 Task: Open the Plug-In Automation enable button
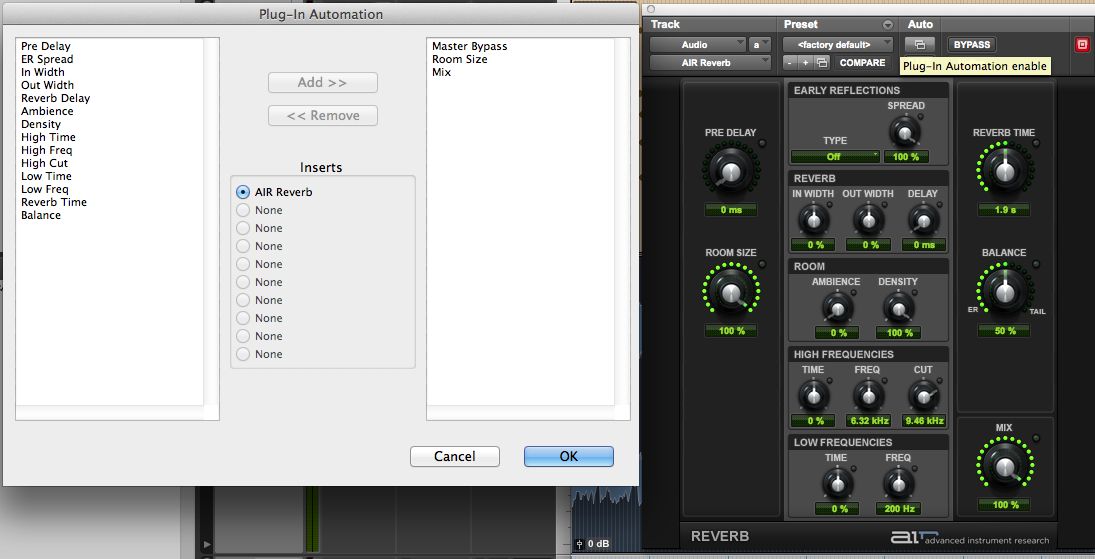(x=920, y=45)
